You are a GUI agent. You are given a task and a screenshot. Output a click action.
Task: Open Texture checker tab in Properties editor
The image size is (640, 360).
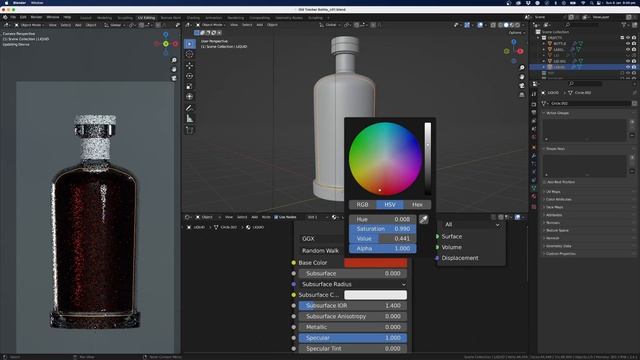534,207
